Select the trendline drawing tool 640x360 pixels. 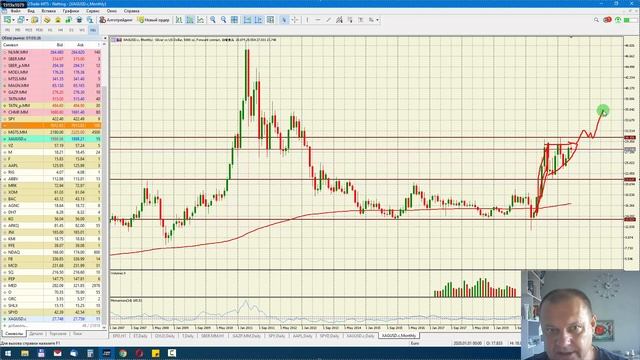click(329, 20)
